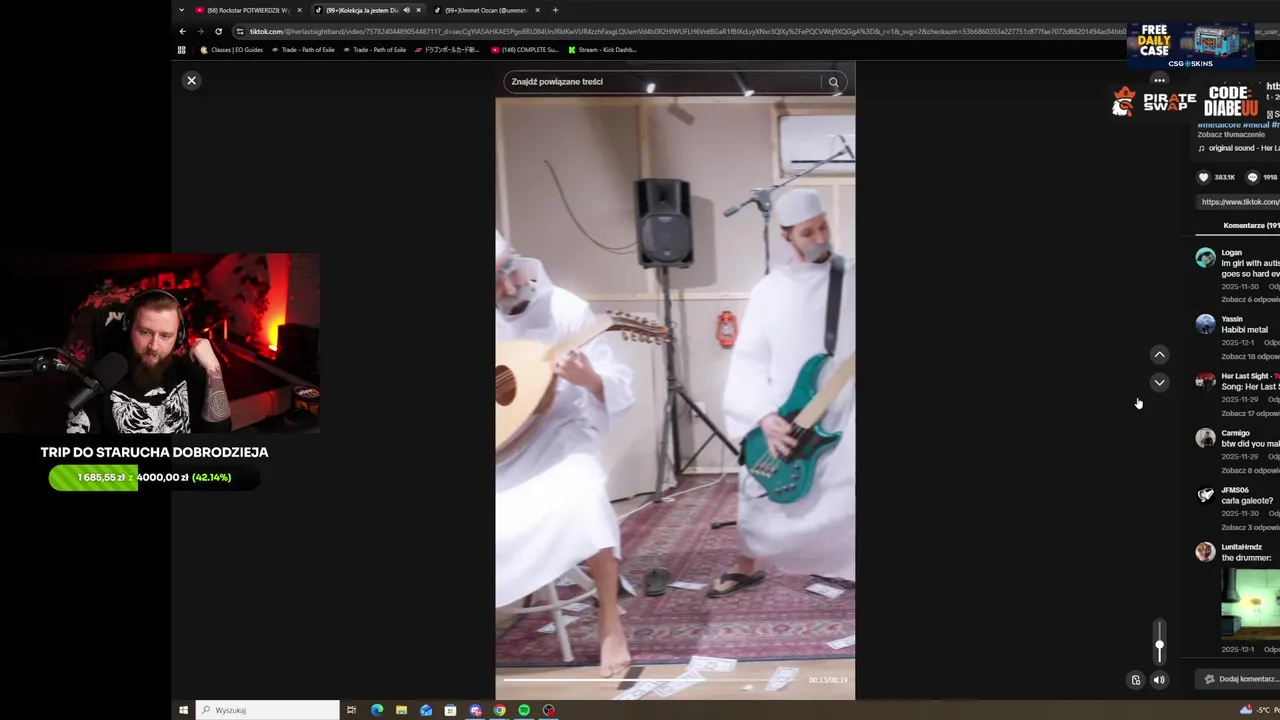Screen dimensions: 1280x720
Task: Open File Explorer from taskbar
Action: [x=401, y=710]
